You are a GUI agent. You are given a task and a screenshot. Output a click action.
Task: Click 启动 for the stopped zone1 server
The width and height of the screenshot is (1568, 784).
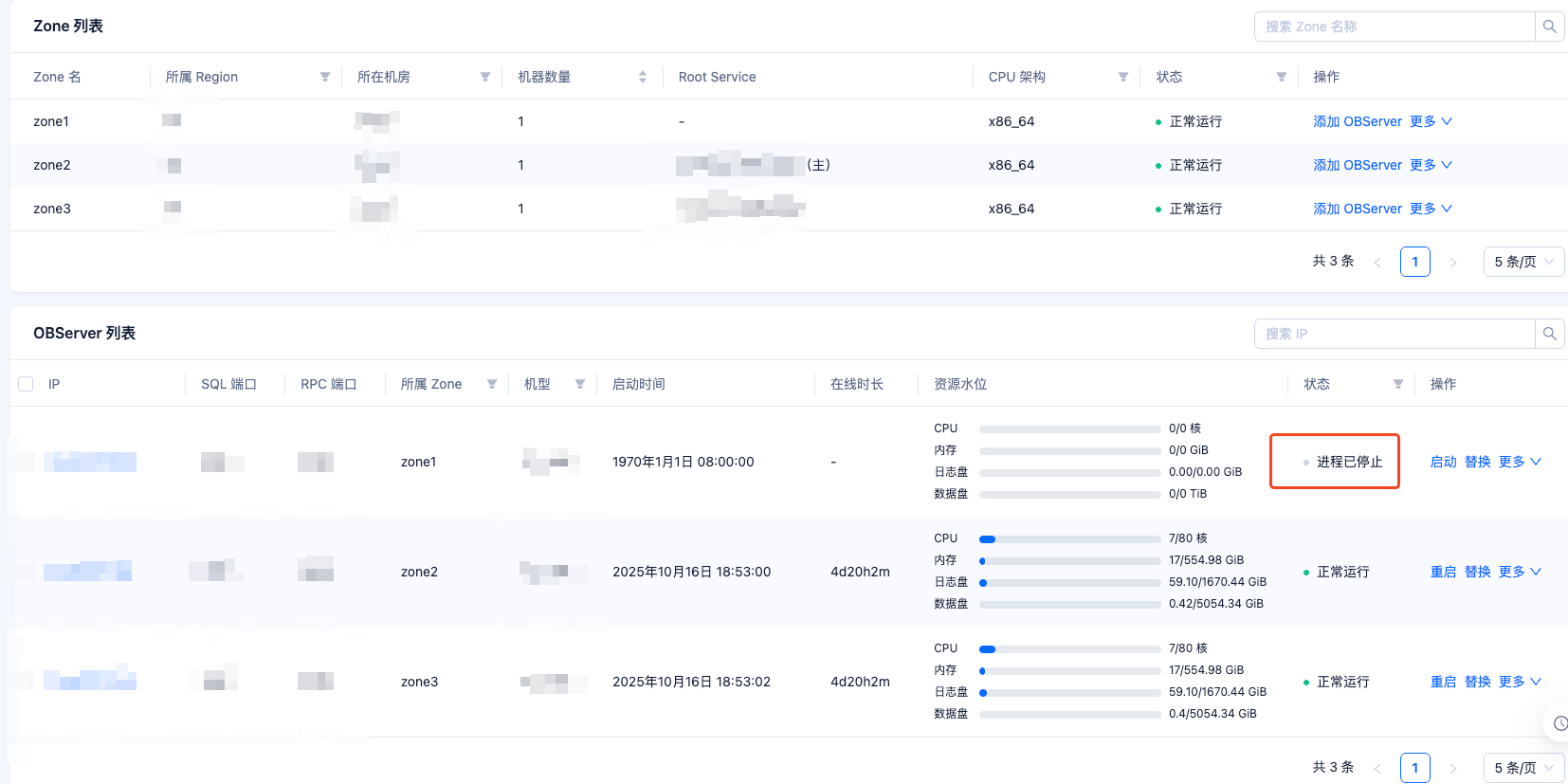[x=1443, y=462]
